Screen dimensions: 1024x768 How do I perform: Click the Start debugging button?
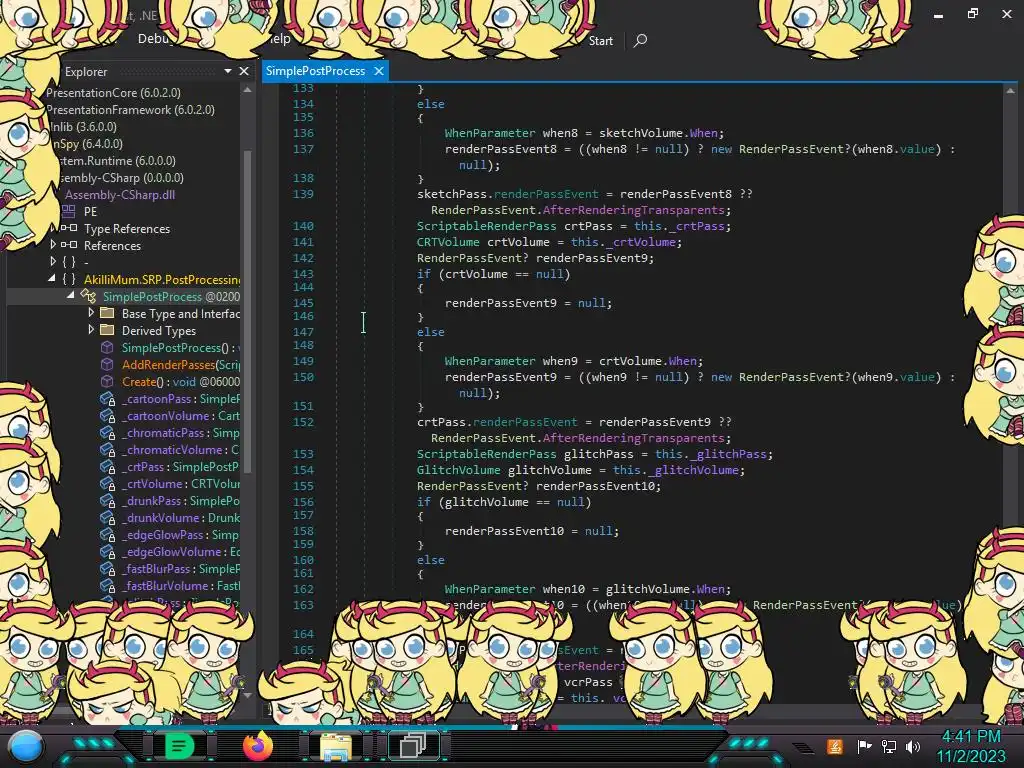(x=600, y=40)
